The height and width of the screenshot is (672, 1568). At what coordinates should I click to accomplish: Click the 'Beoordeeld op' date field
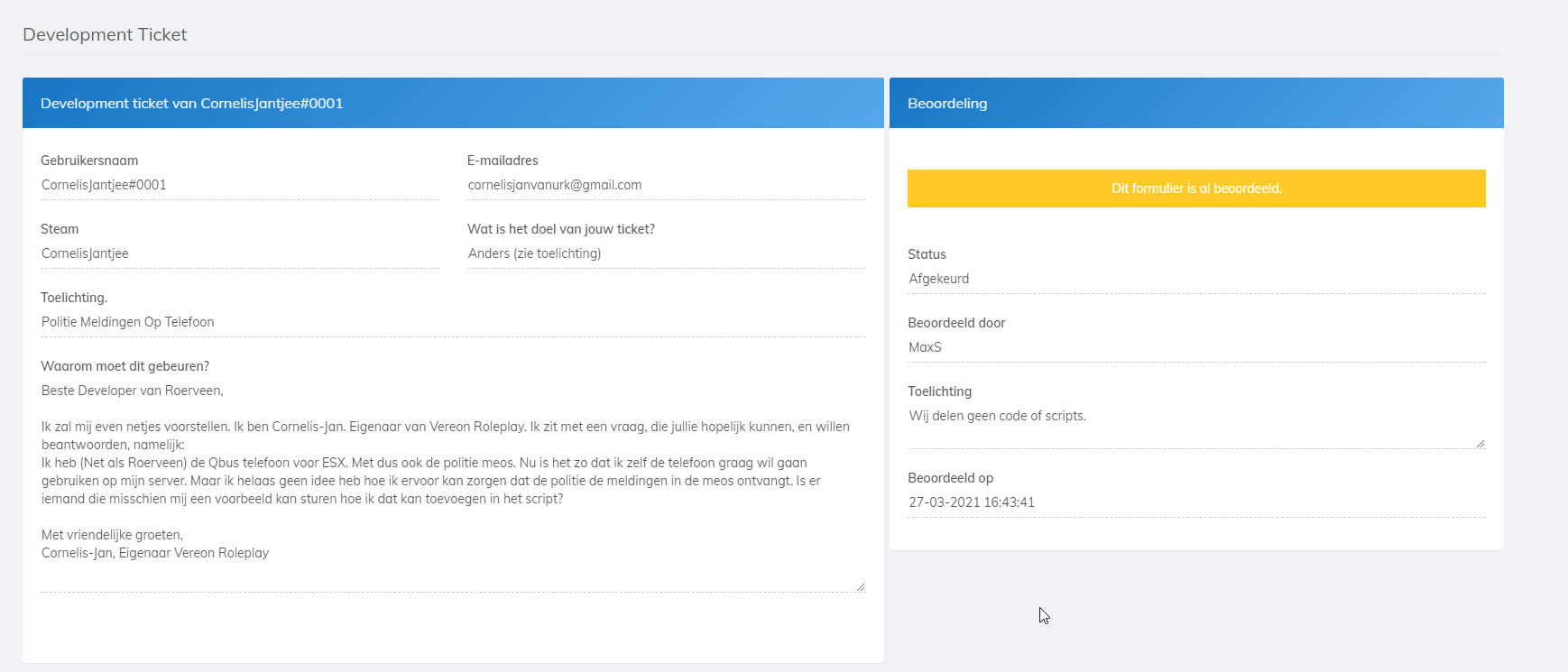point(1195,502)
